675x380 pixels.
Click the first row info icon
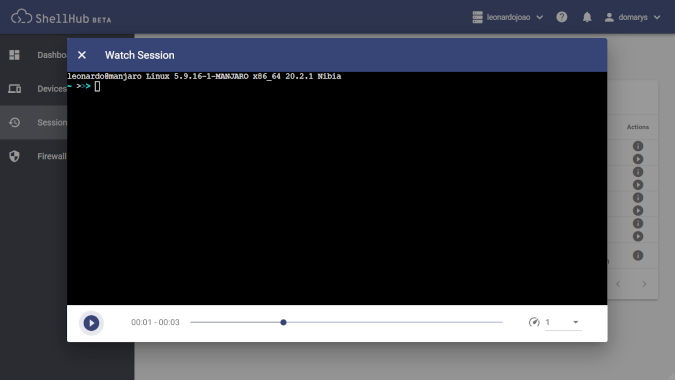[638, 146]
